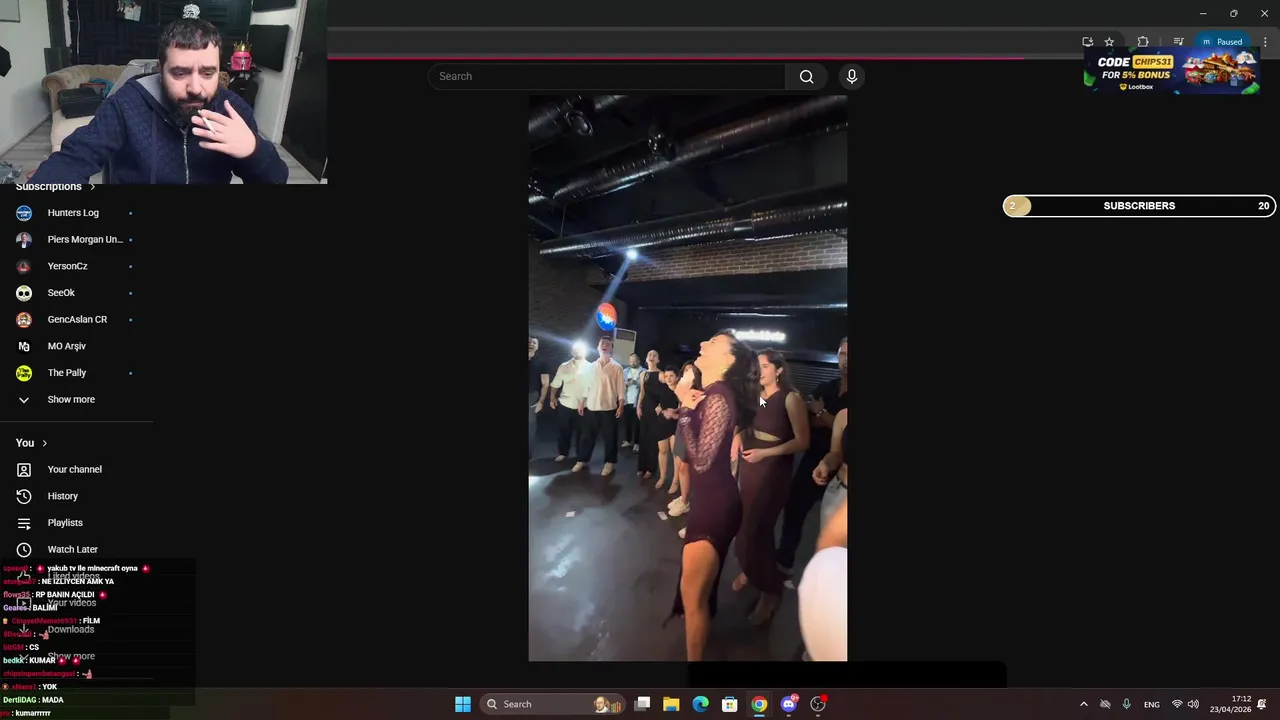1280x720 pixels.
Task: Click the YouTube search magnifier button
Action: [806, 77]
